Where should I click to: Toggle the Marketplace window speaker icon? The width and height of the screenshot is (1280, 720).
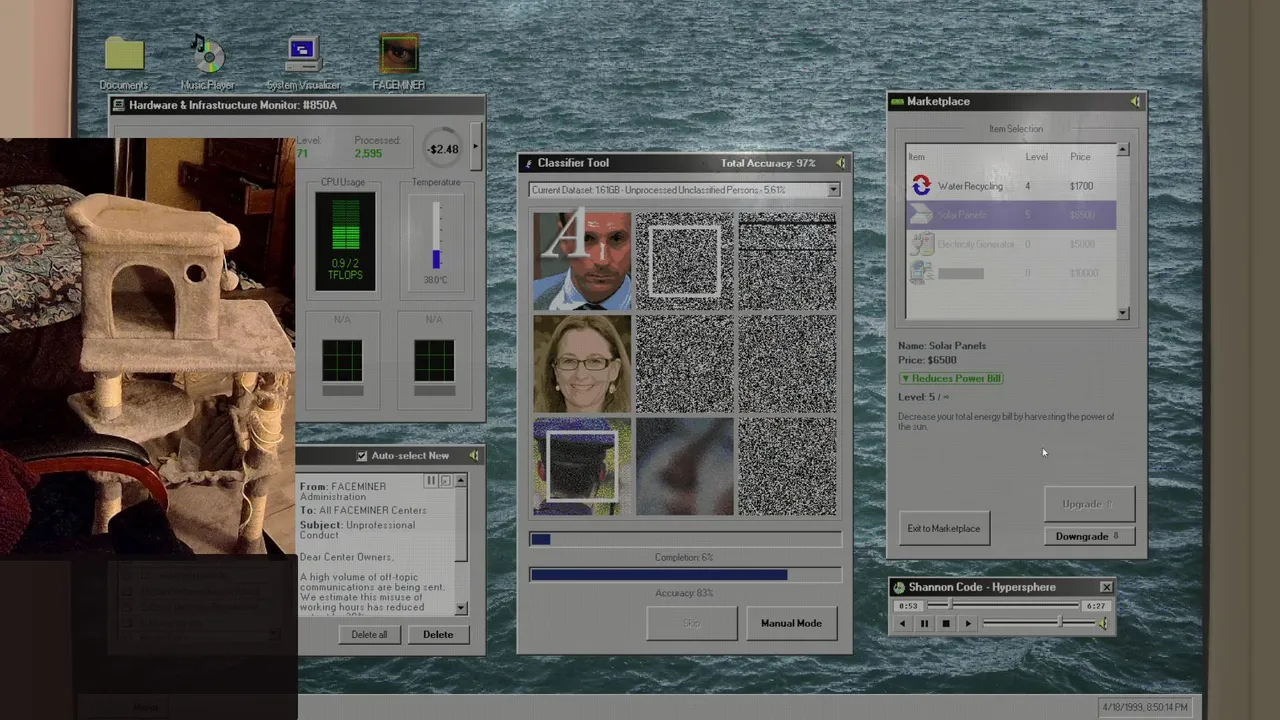[x=1134, y=101]
